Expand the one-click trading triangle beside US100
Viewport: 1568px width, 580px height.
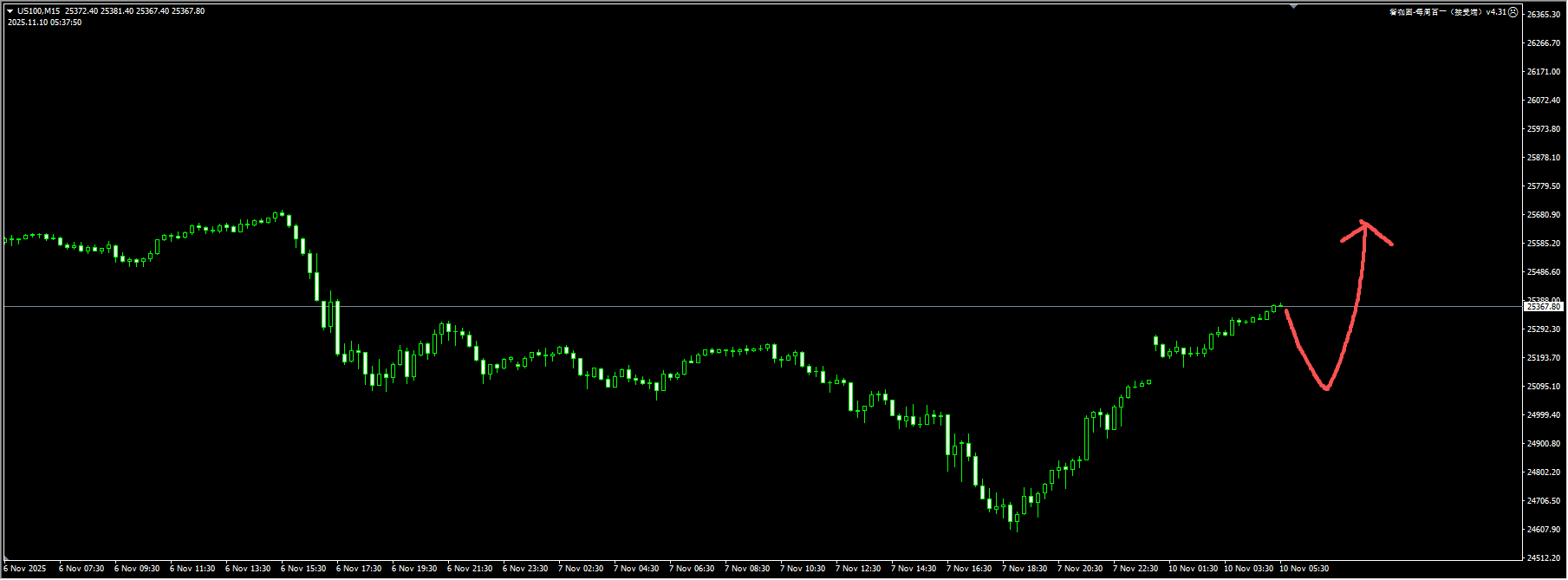[10, 11]
